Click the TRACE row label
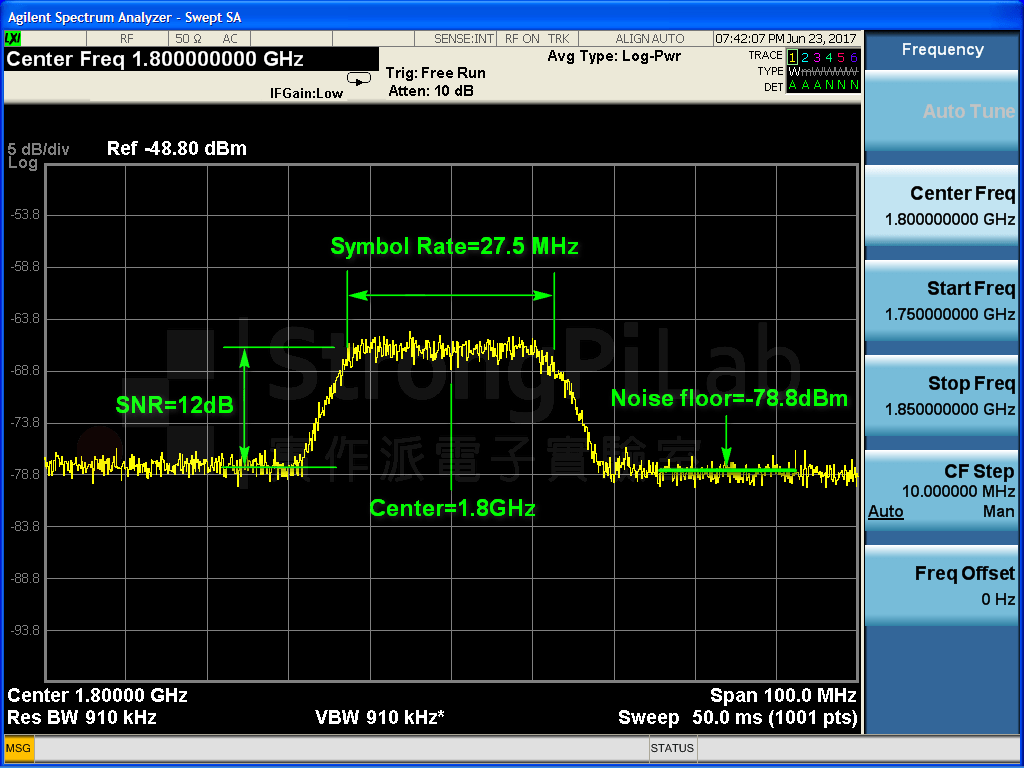This screenshot has width=1024, height=768. click(x=765, y=56)
